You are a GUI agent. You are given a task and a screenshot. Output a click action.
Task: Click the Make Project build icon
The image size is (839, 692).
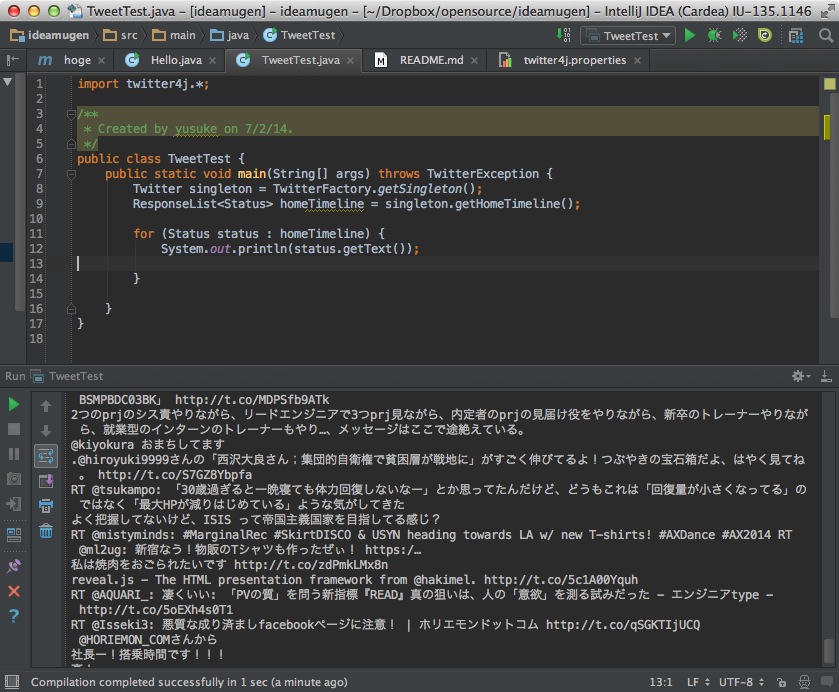(x=563, y=35)
